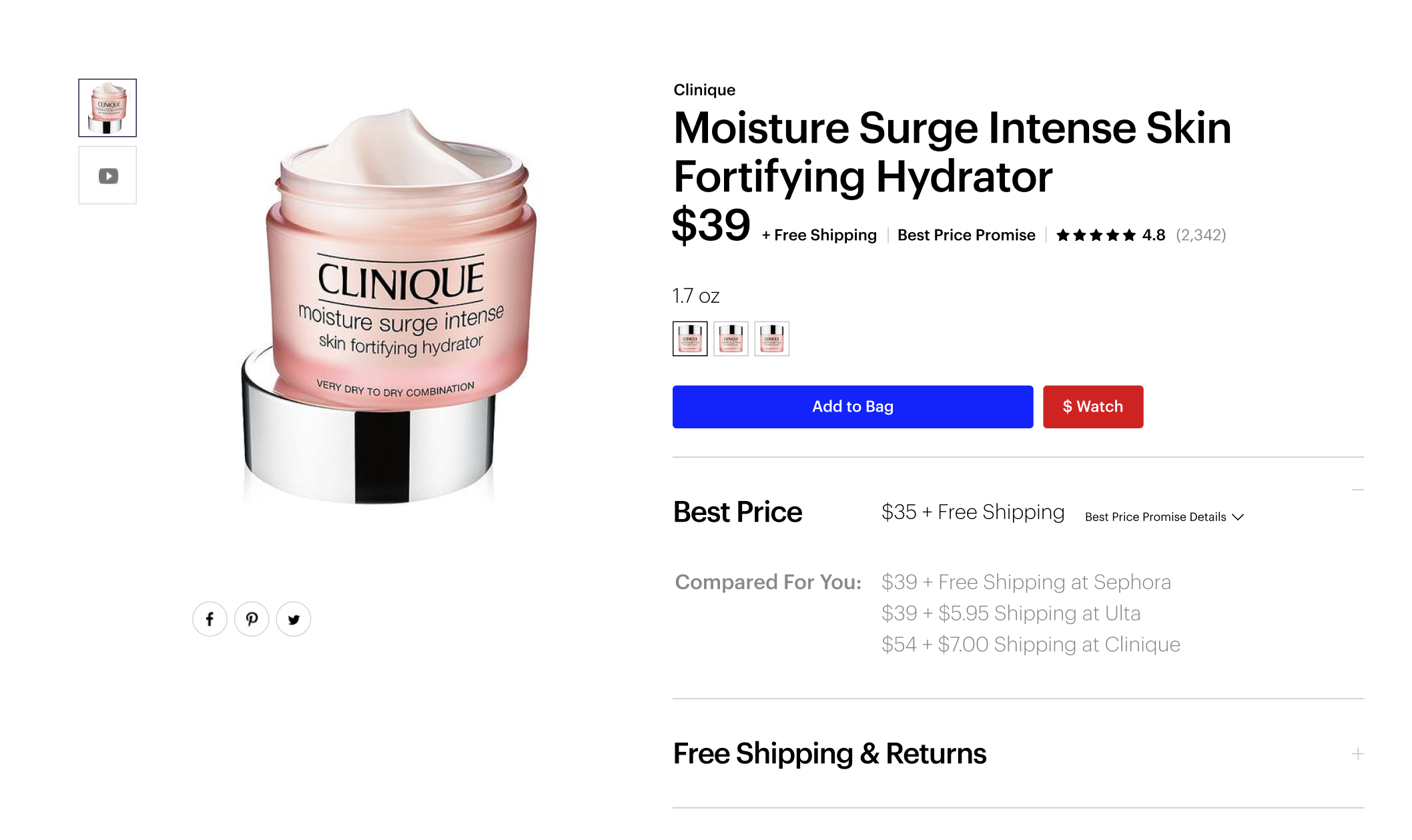Open the Clinique brand link

[x=704, y=90]
